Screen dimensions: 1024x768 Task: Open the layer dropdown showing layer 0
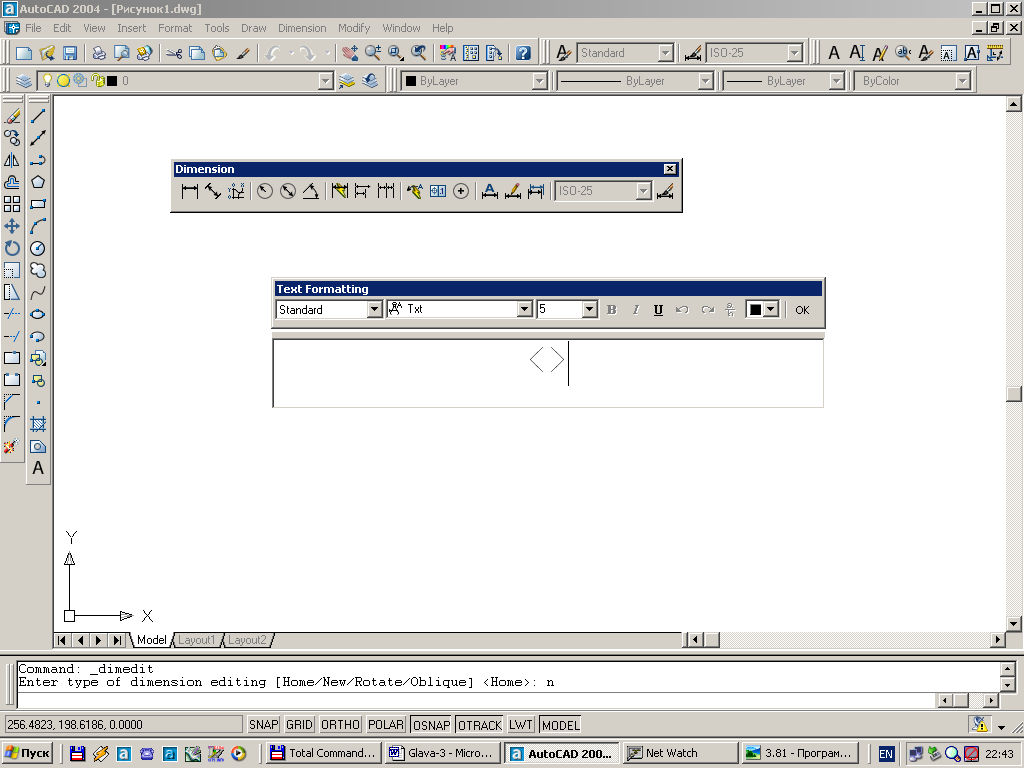[x=325, y=81]
